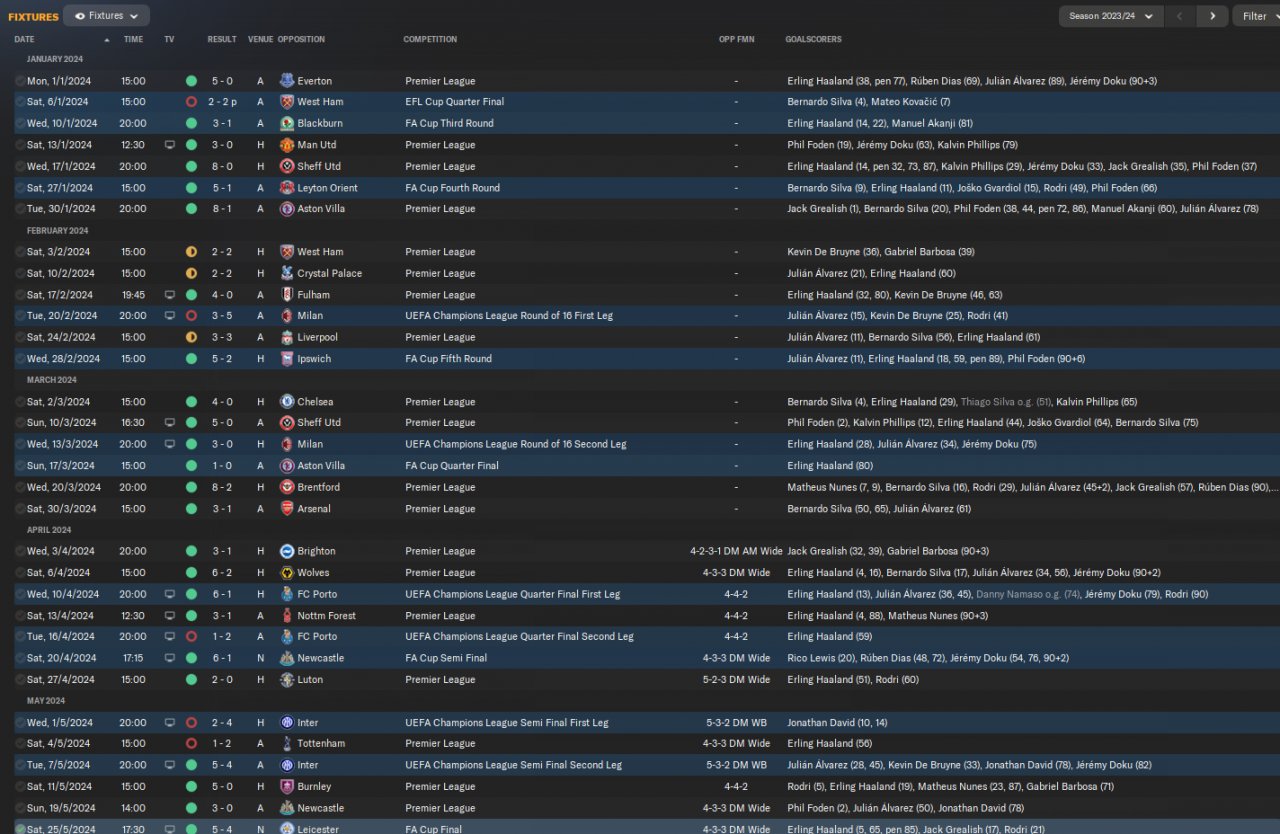Click the Brentford club badge
Screen dimensions: 1280x834
[287, 487]
